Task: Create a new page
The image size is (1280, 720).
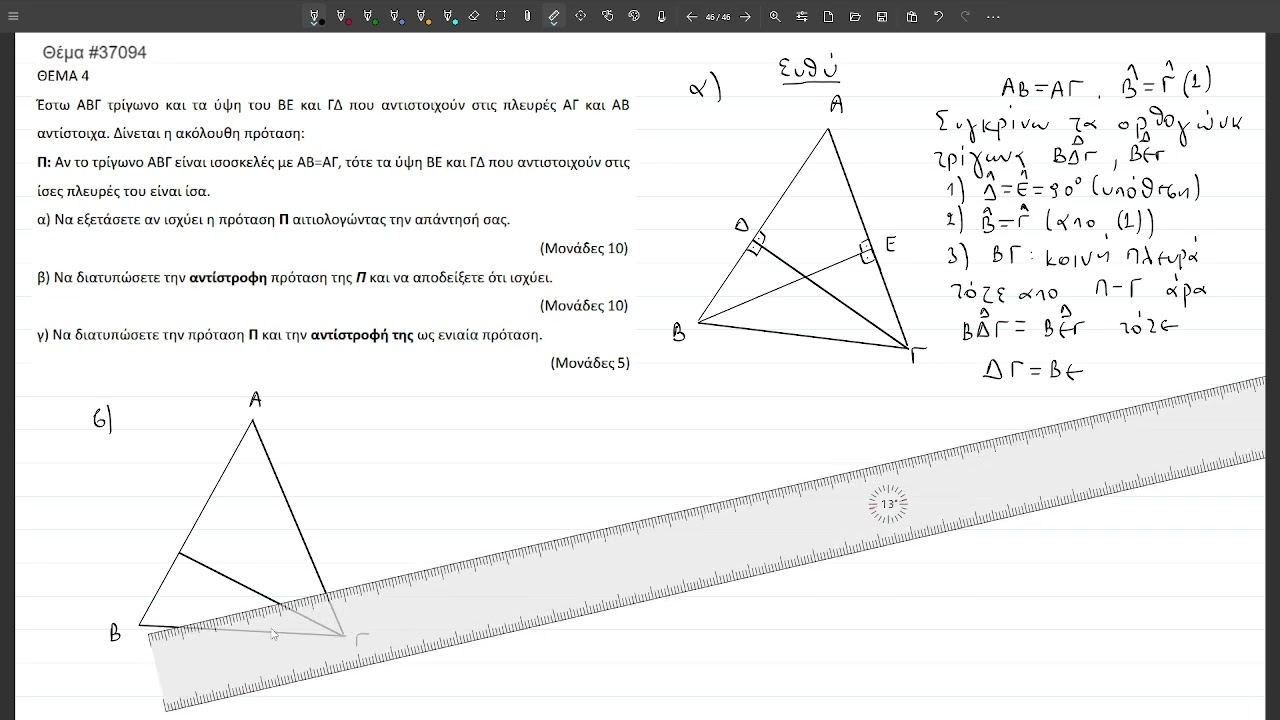Action: pos(828,16)
